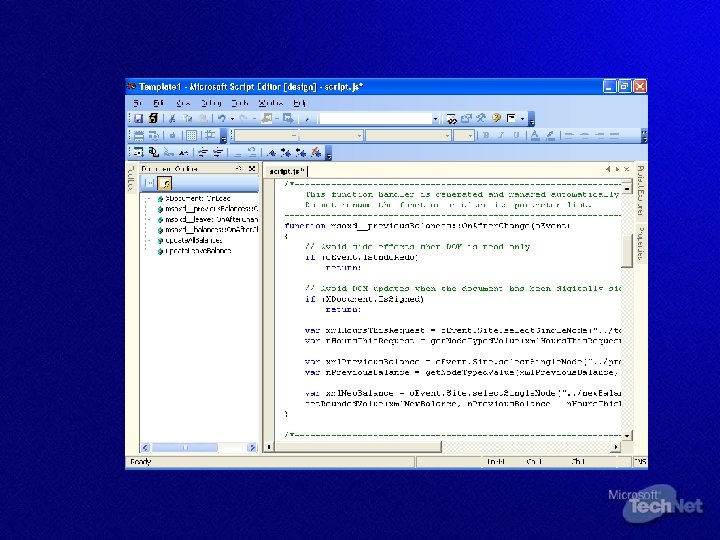
Task: Click the Decrease Indent icon
Action: [x=203, y=152]
